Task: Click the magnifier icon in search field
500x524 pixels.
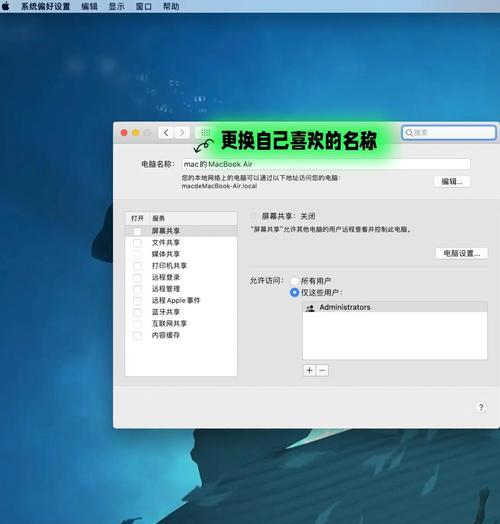Action: 409,133
